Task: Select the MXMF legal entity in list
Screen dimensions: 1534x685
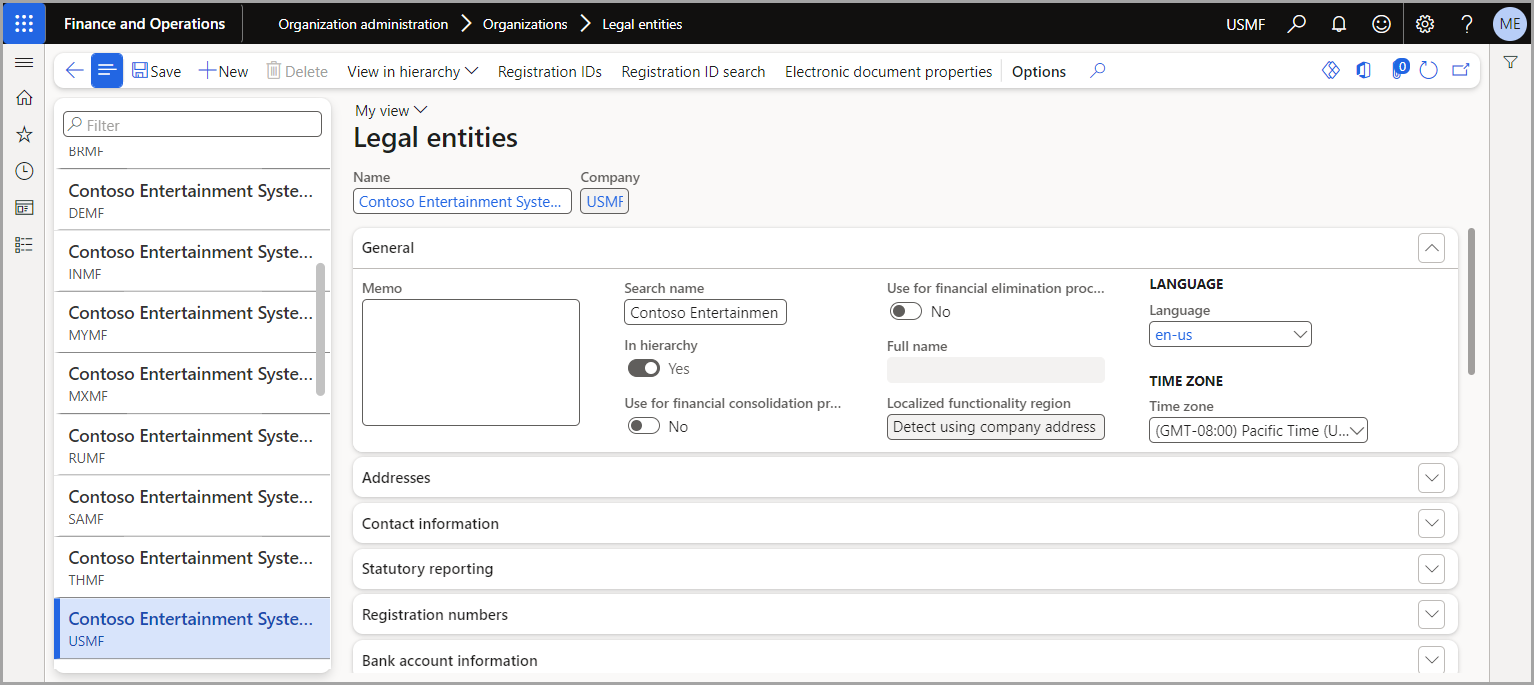Action: pyautogui.click(x=192, y=384)
